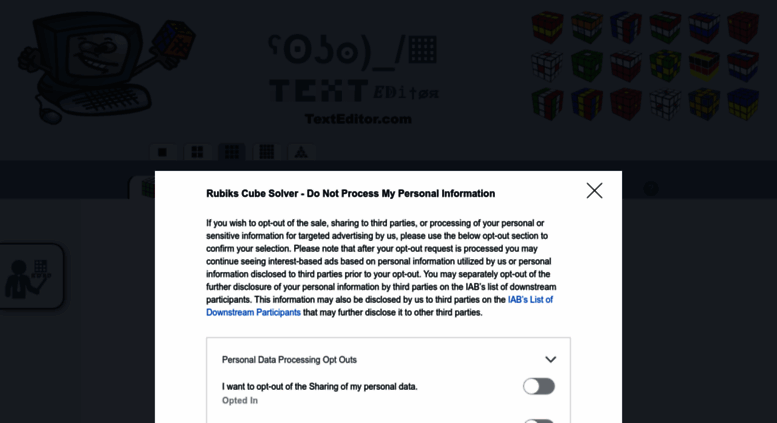This screenshot has width=777, height=423.
Task: Click the round icon right of the dialog
Action: pos(651,187)
